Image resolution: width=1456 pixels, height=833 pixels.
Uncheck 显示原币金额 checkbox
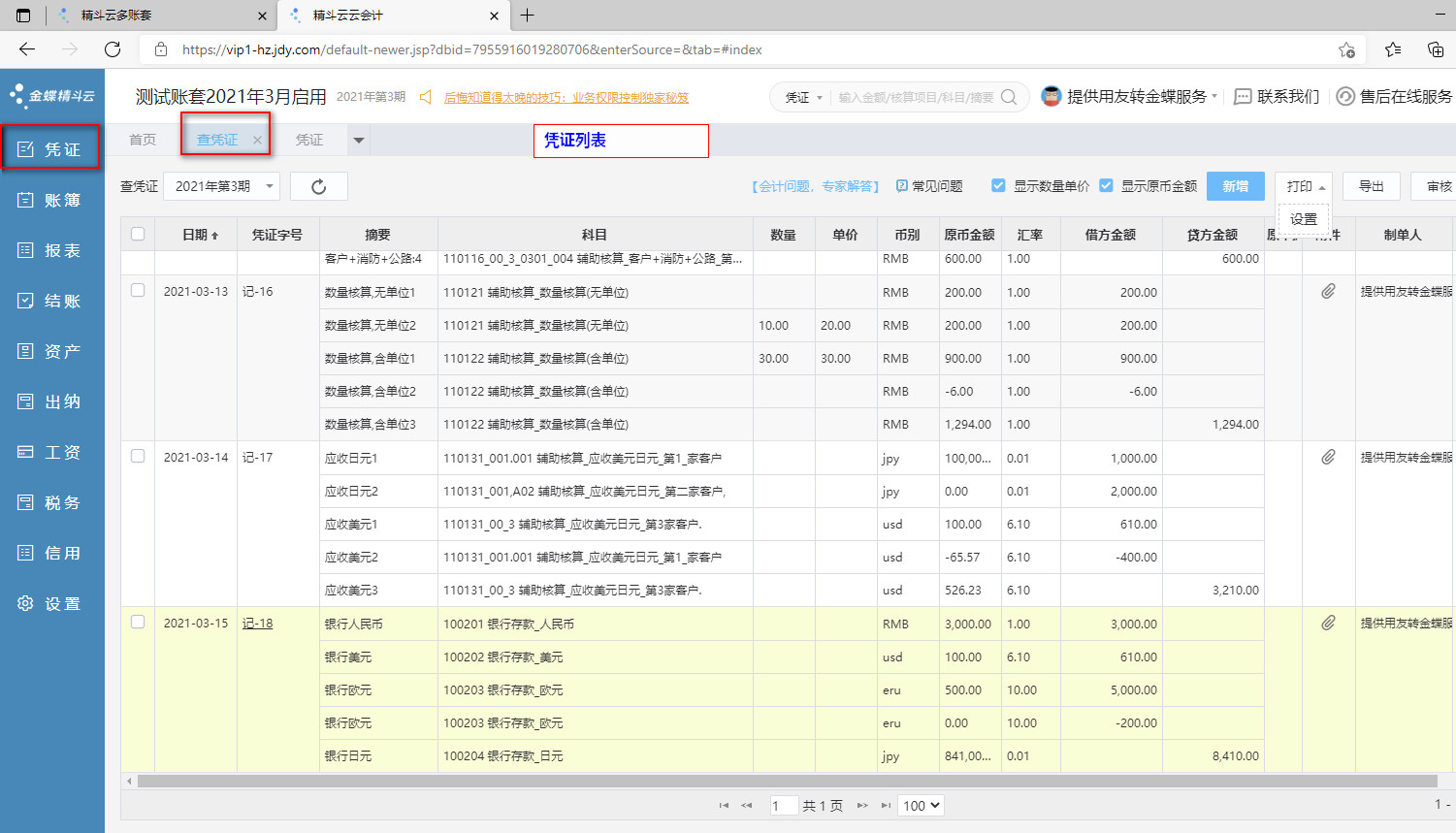coord(1106,186)
